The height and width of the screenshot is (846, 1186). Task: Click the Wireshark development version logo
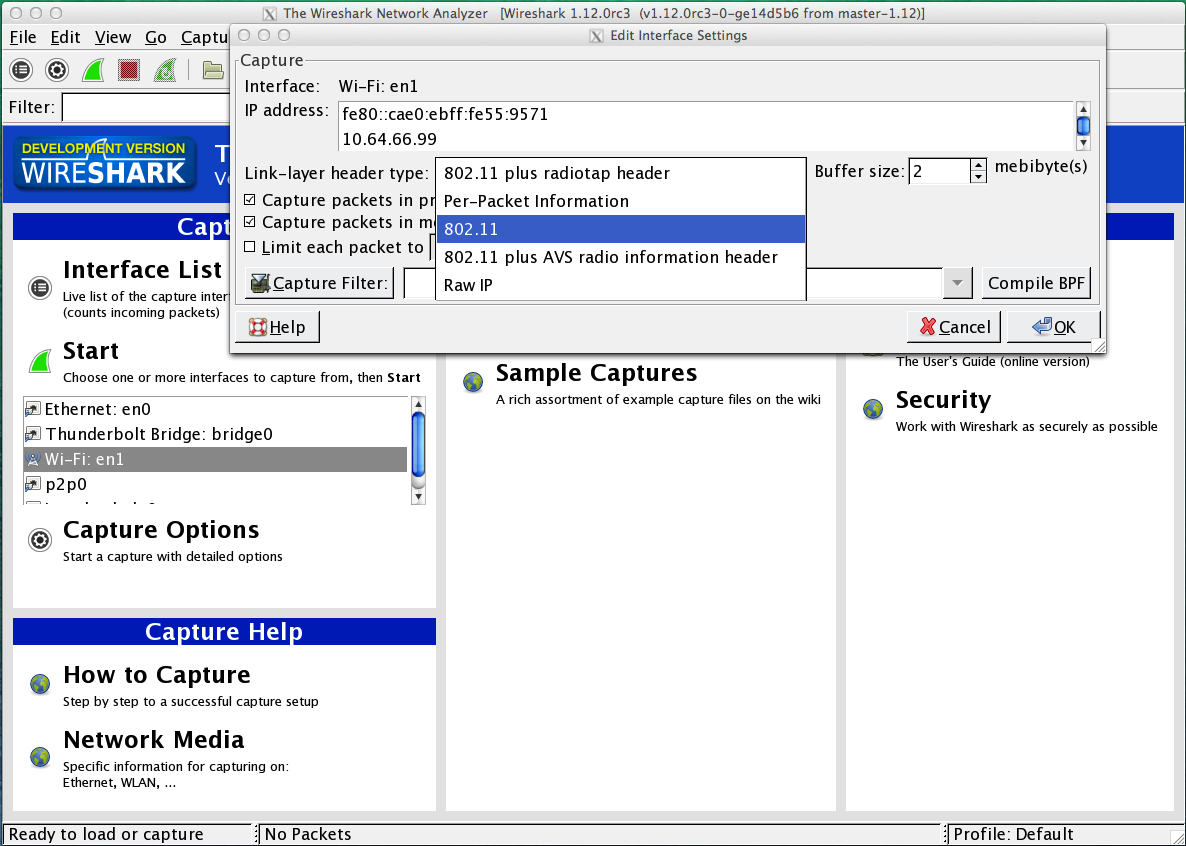click(104, 163)
